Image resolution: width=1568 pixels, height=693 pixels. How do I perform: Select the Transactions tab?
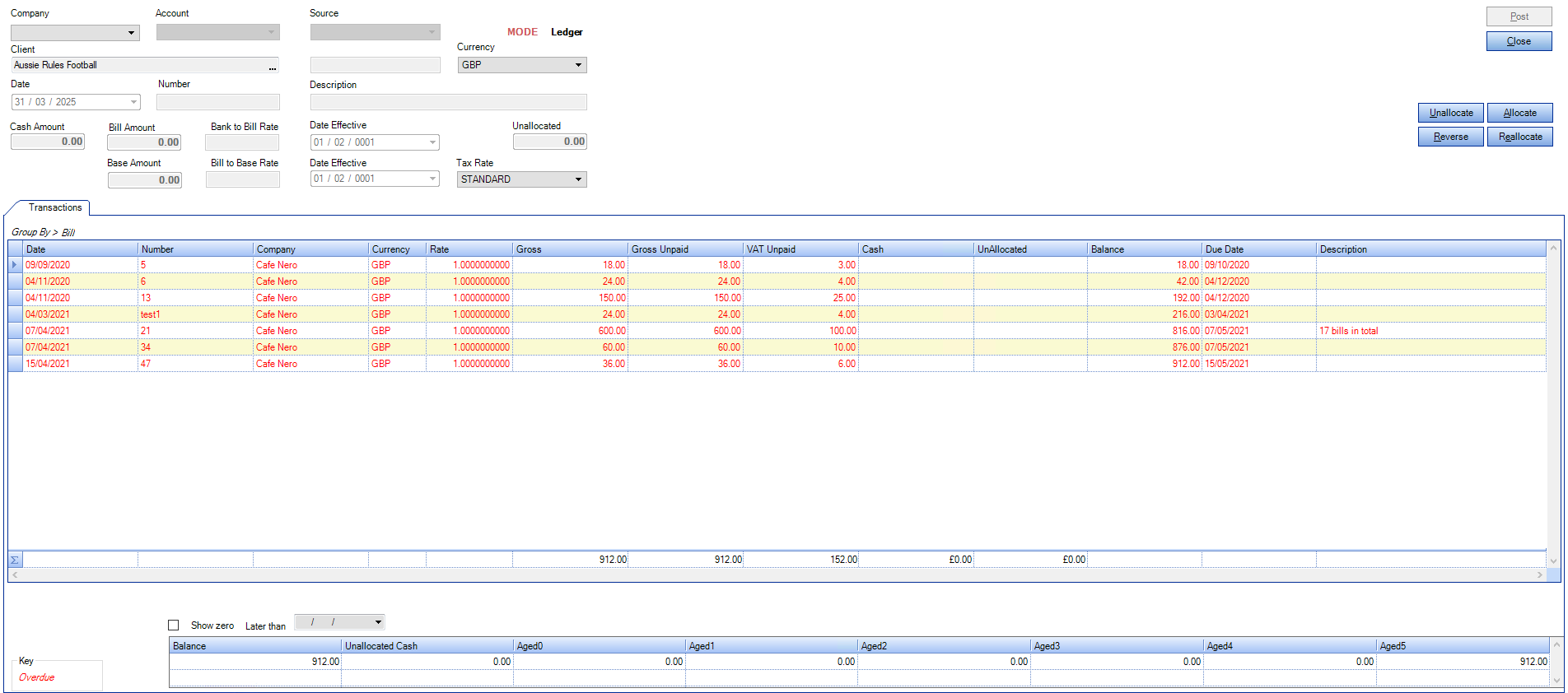[x=54, y=207]
